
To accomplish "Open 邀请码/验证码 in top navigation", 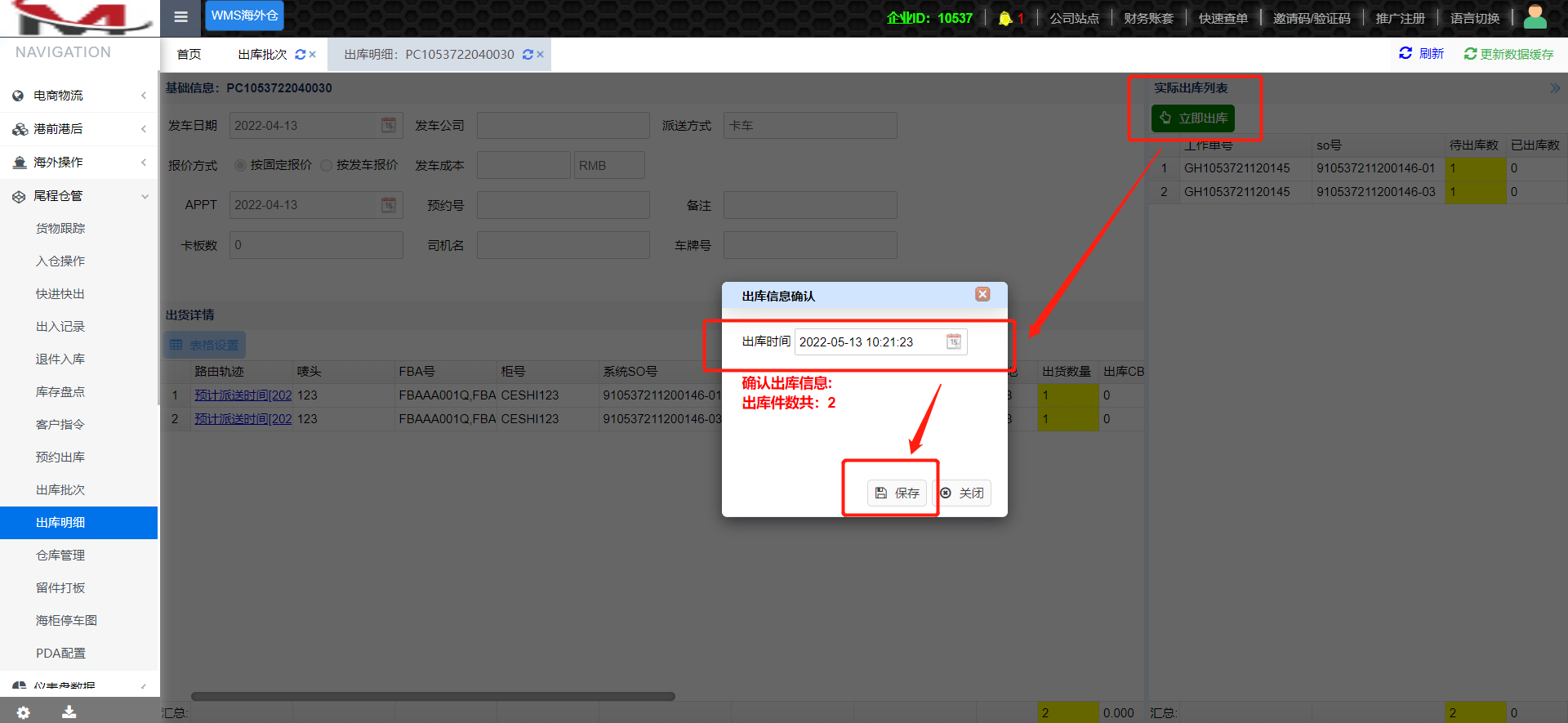I will pos(1312,18).
